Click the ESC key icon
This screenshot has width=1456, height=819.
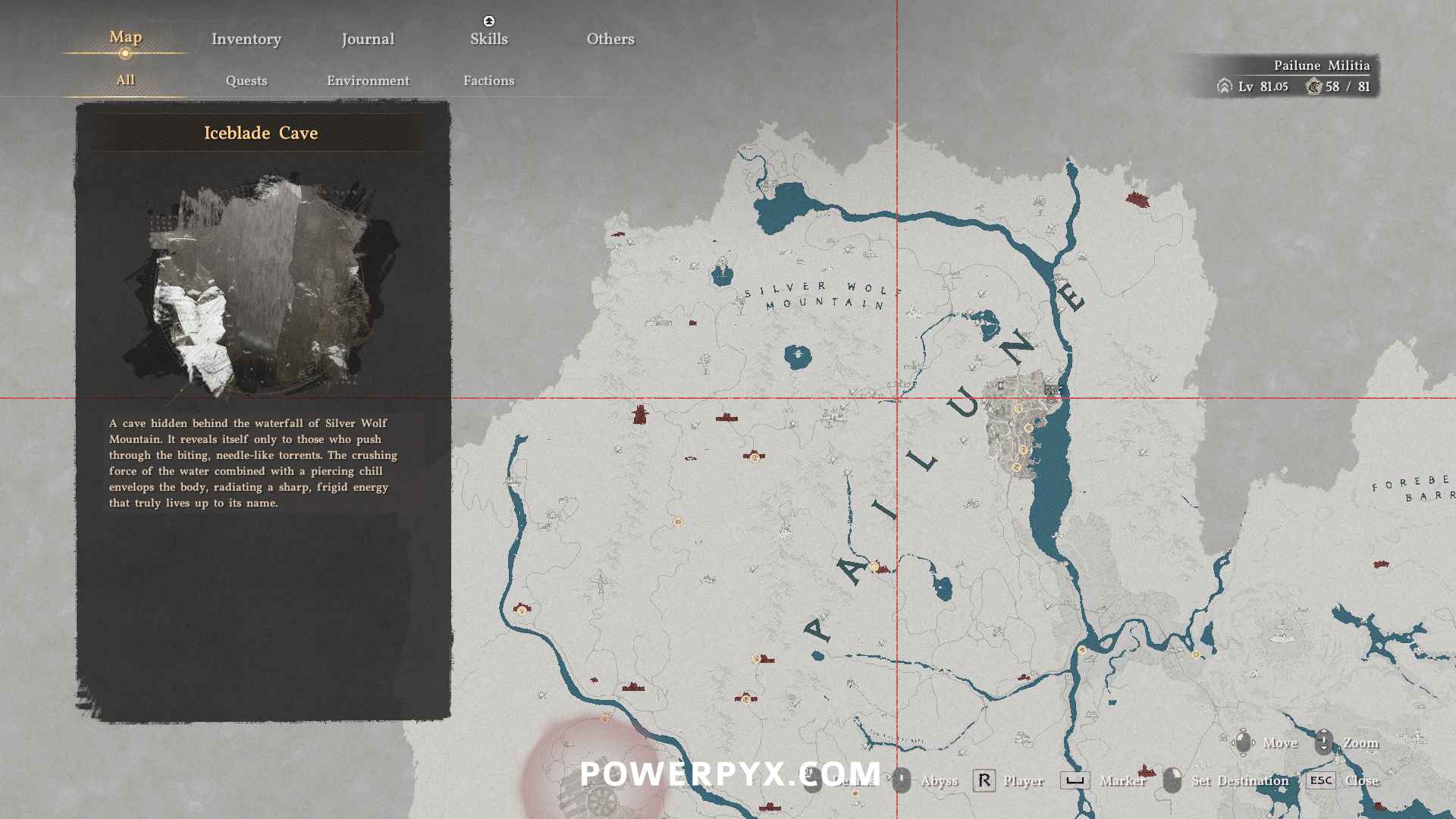tap(1320, 780)
